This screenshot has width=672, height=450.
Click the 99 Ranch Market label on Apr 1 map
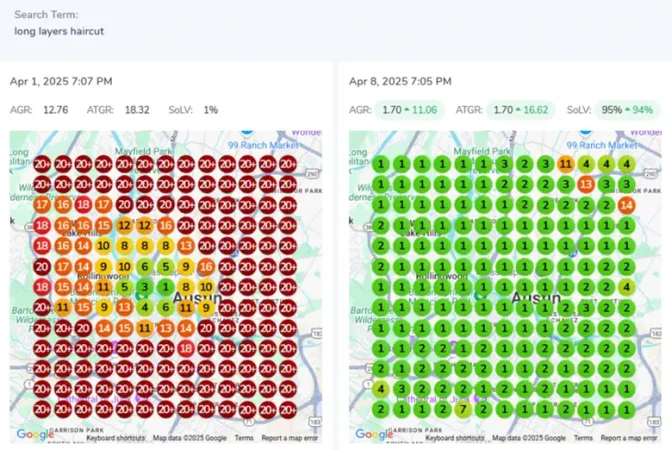[263, 145]
